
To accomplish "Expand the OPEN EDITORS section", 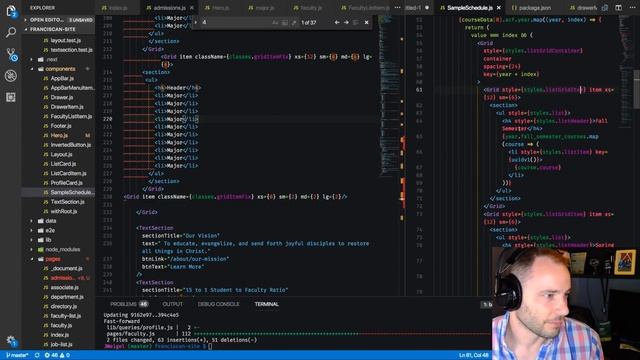I will (58, 20).
